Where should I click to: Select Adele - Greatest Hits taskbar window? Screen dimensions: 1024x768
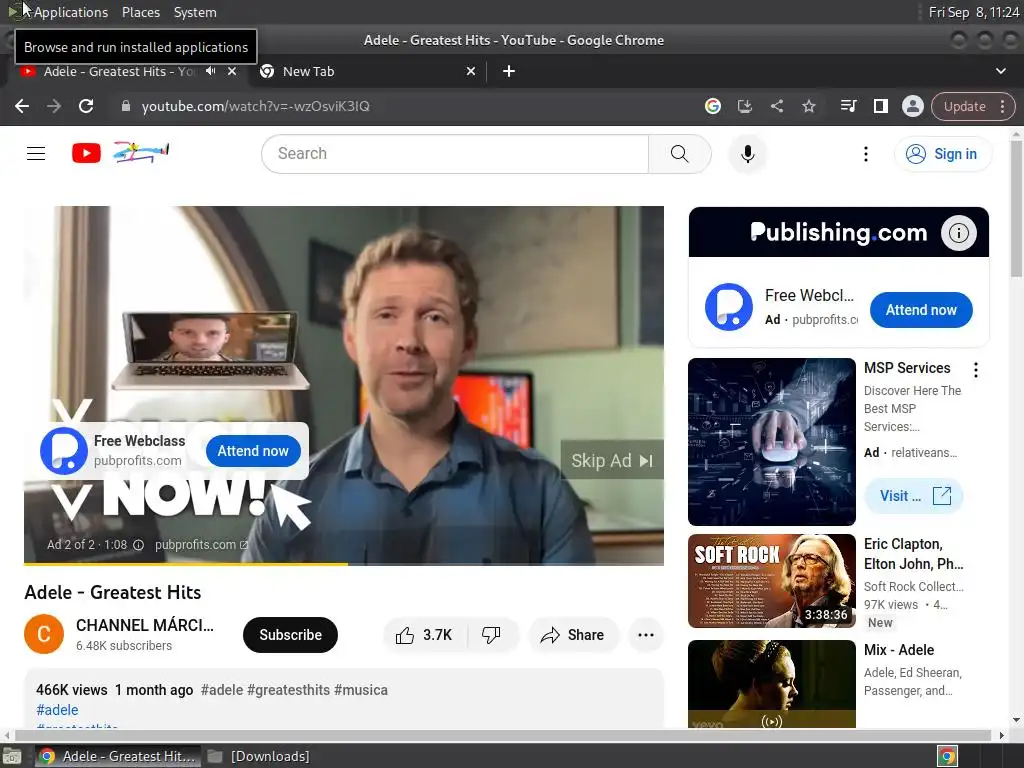tap(117, 756)
